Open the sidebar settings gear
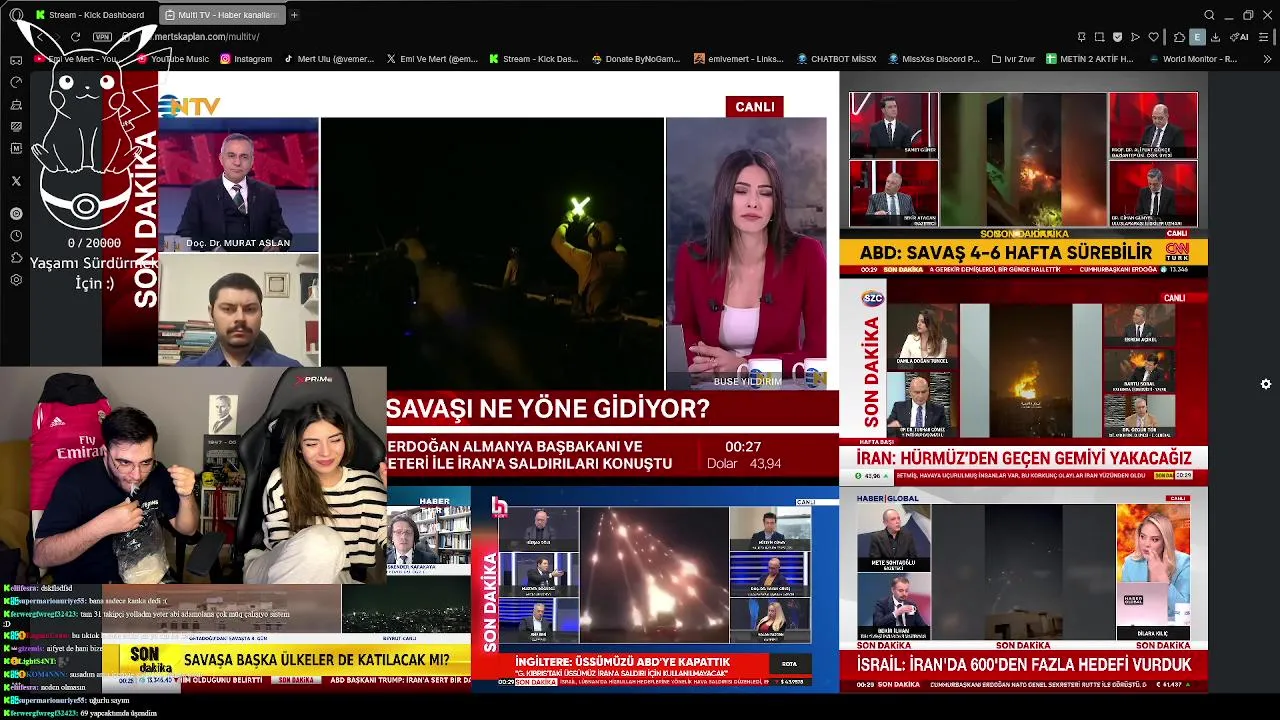 coord(16,280)
